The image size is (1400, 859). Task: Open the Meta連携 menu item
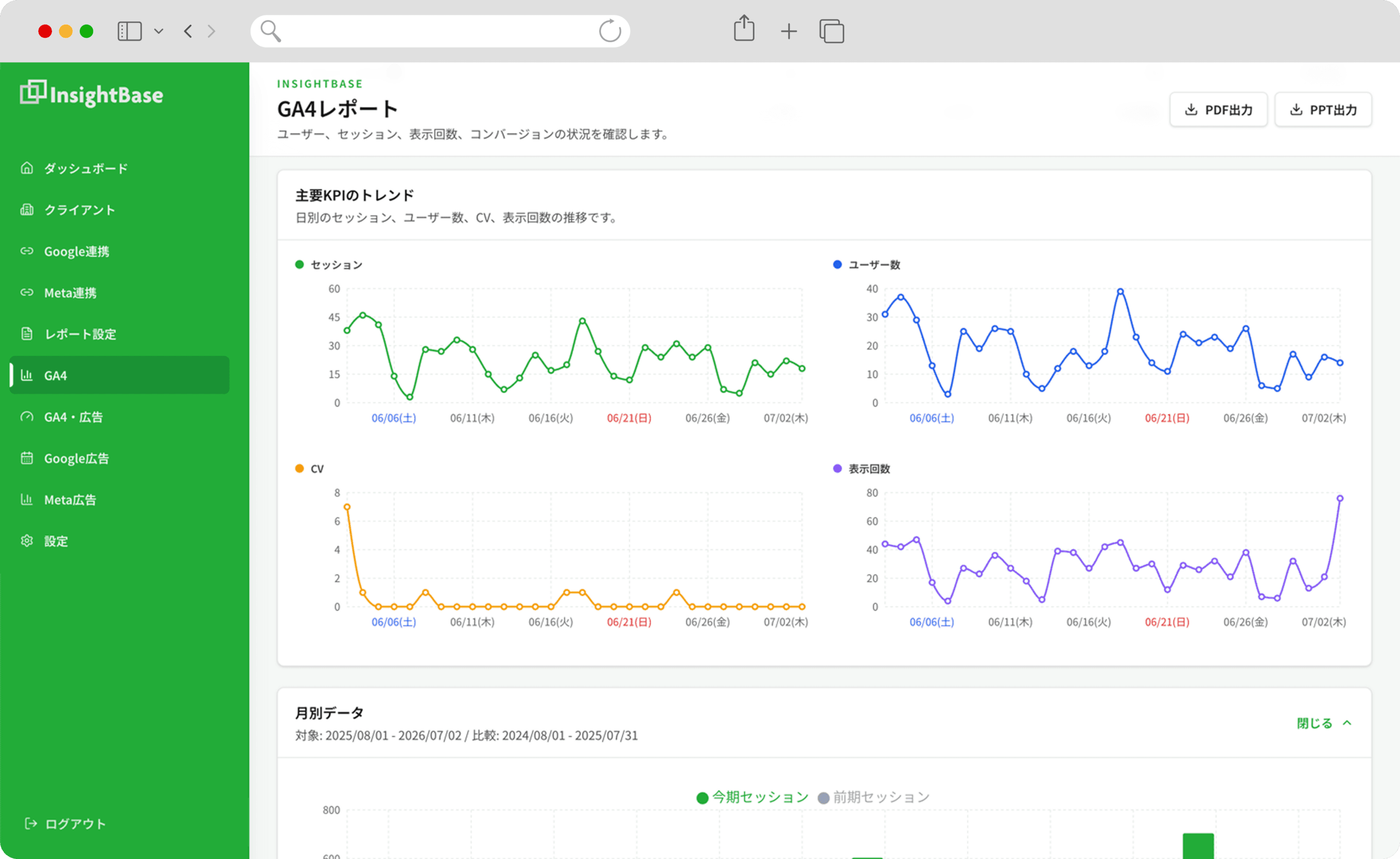click(119, 293)
